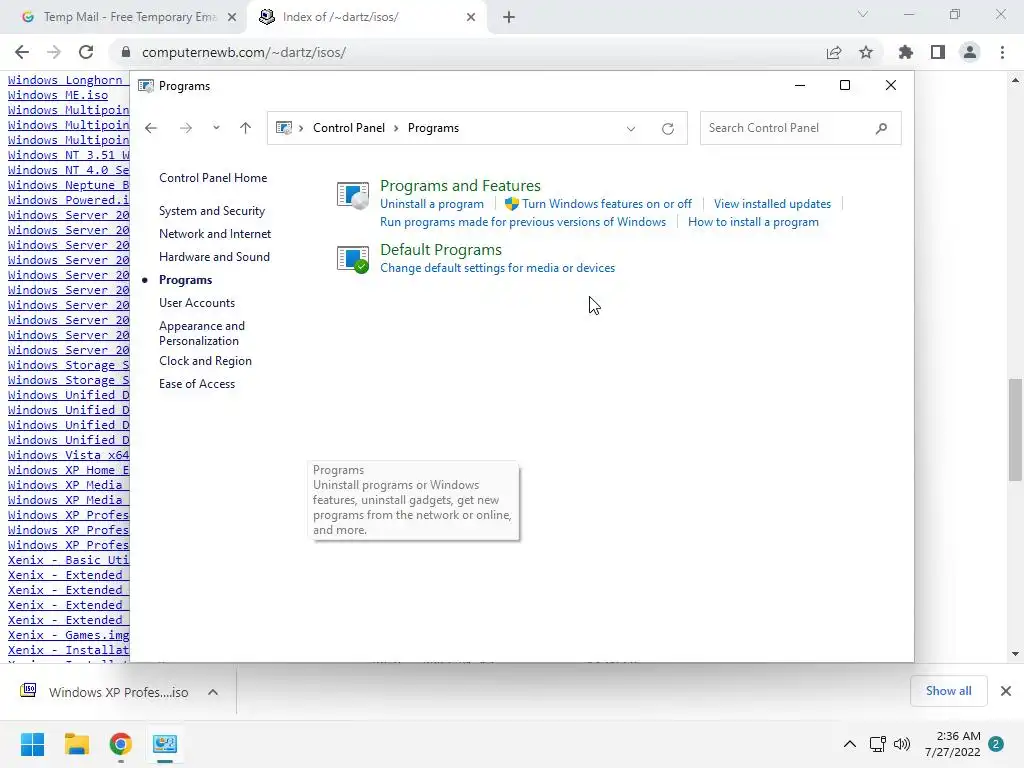
Task: Open Chrome three-dot menu
Action: (x=1002, y=52)
